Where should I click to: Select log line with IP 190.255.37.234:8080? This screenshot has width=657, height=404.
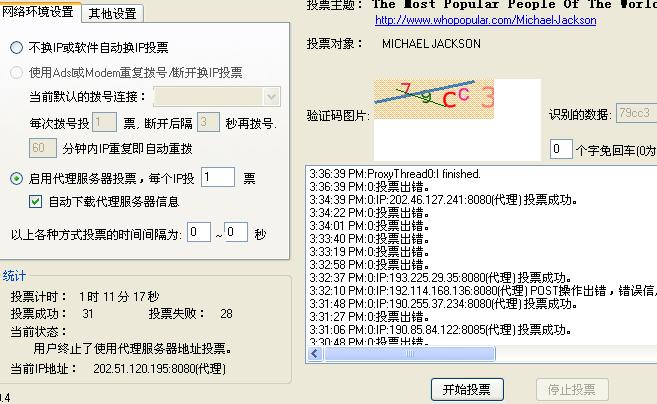tap(443, 303)
